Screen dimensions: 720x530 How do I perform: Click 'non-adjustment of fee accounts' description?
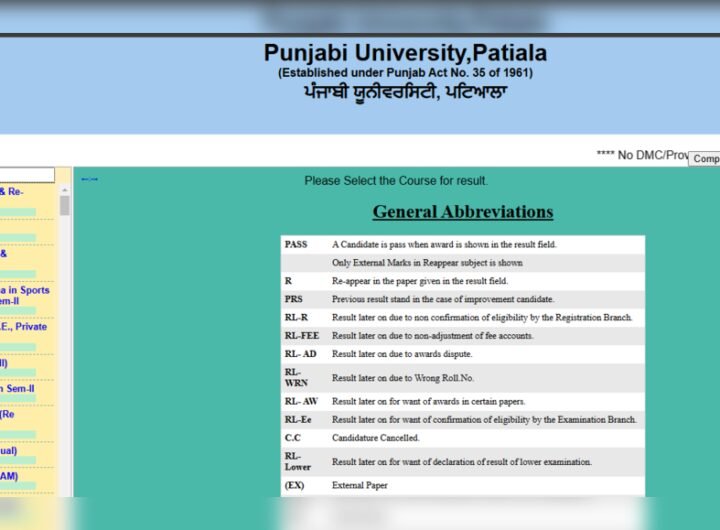click(433, 336)
